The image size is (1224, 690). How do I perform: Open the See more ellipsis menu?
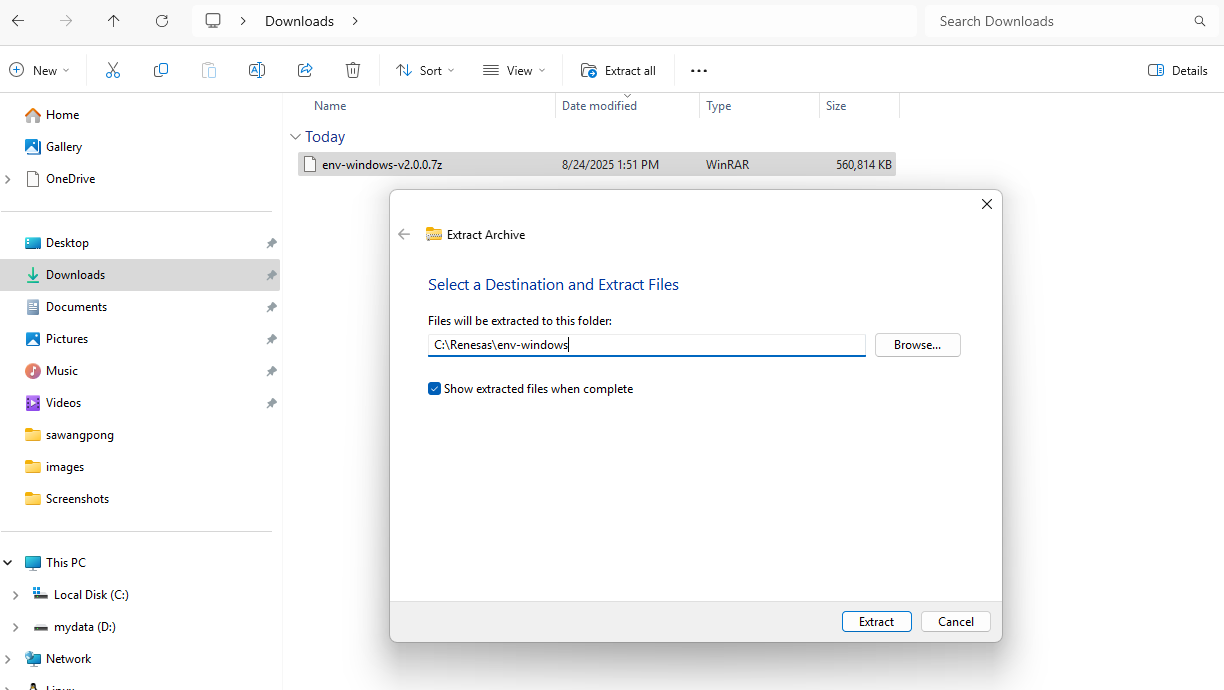pyautogui.click(x=699, y=70)
